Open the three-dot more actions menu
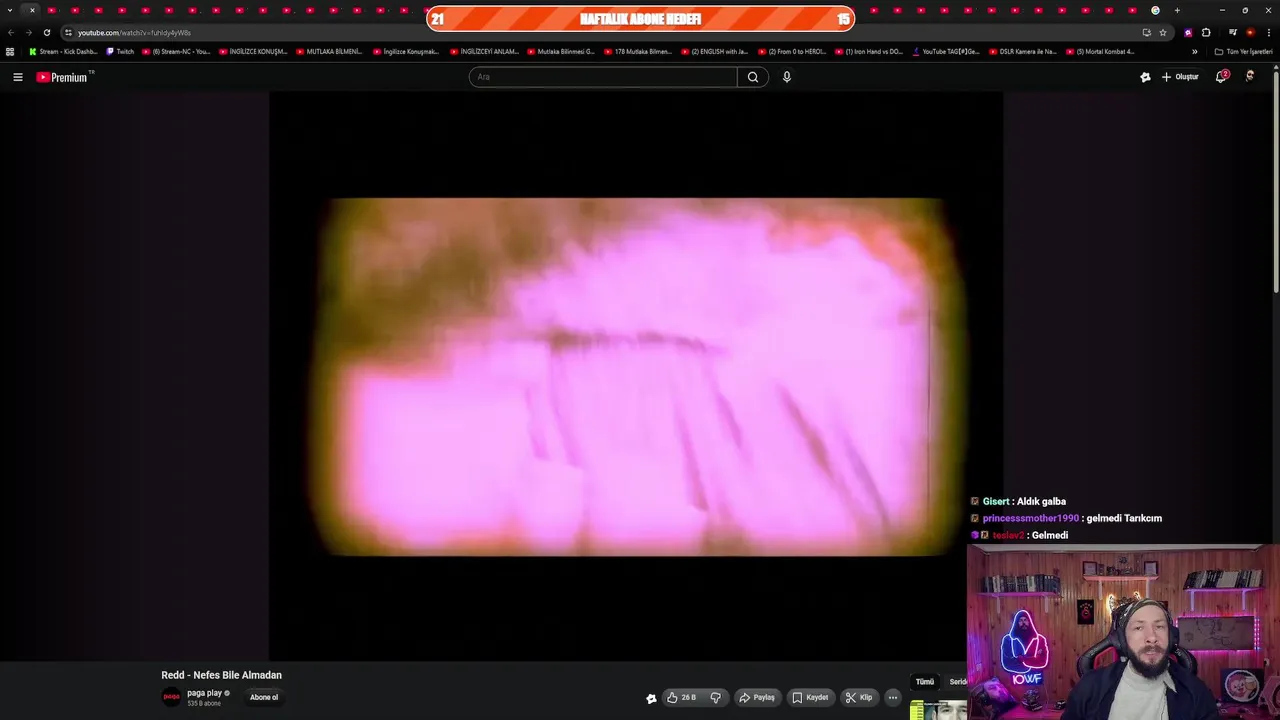Image resolution: width=1280 pixels, height=720 pixels. coord(893,698)
